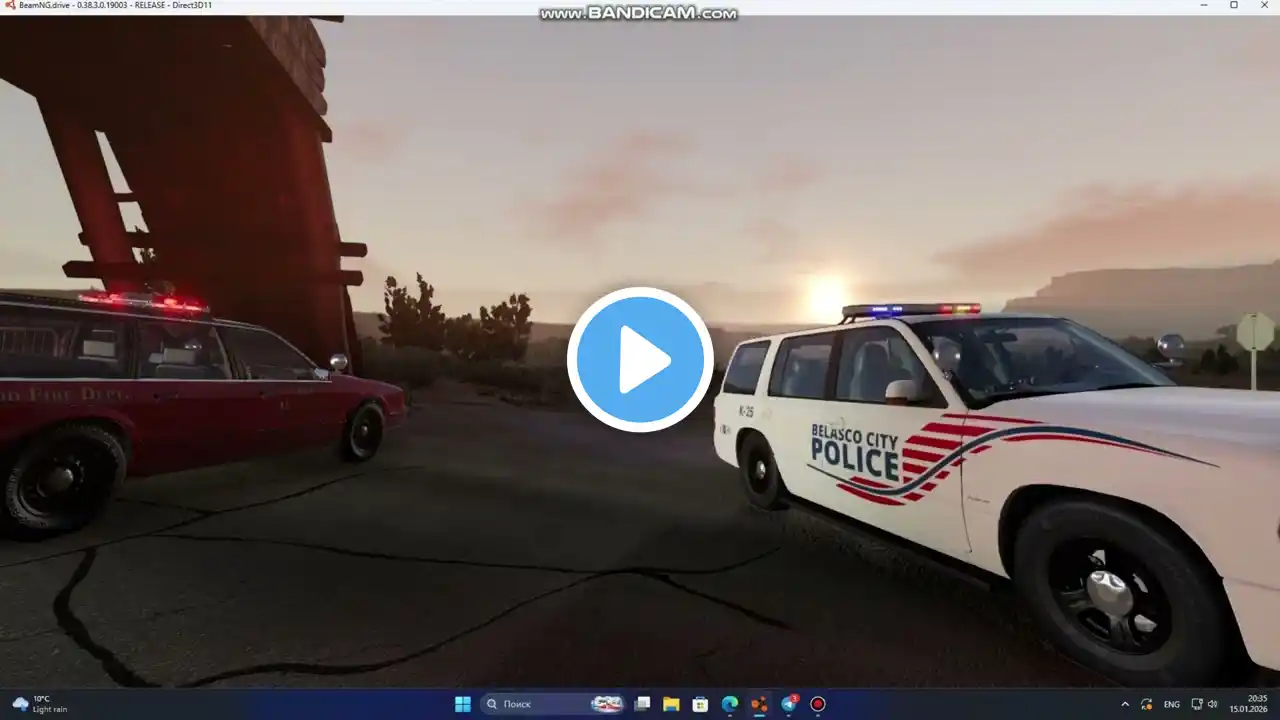The image size is (1280, 720).
Task: Minimize the BeamNG.drive window
Action: [x=1206, y=5]
